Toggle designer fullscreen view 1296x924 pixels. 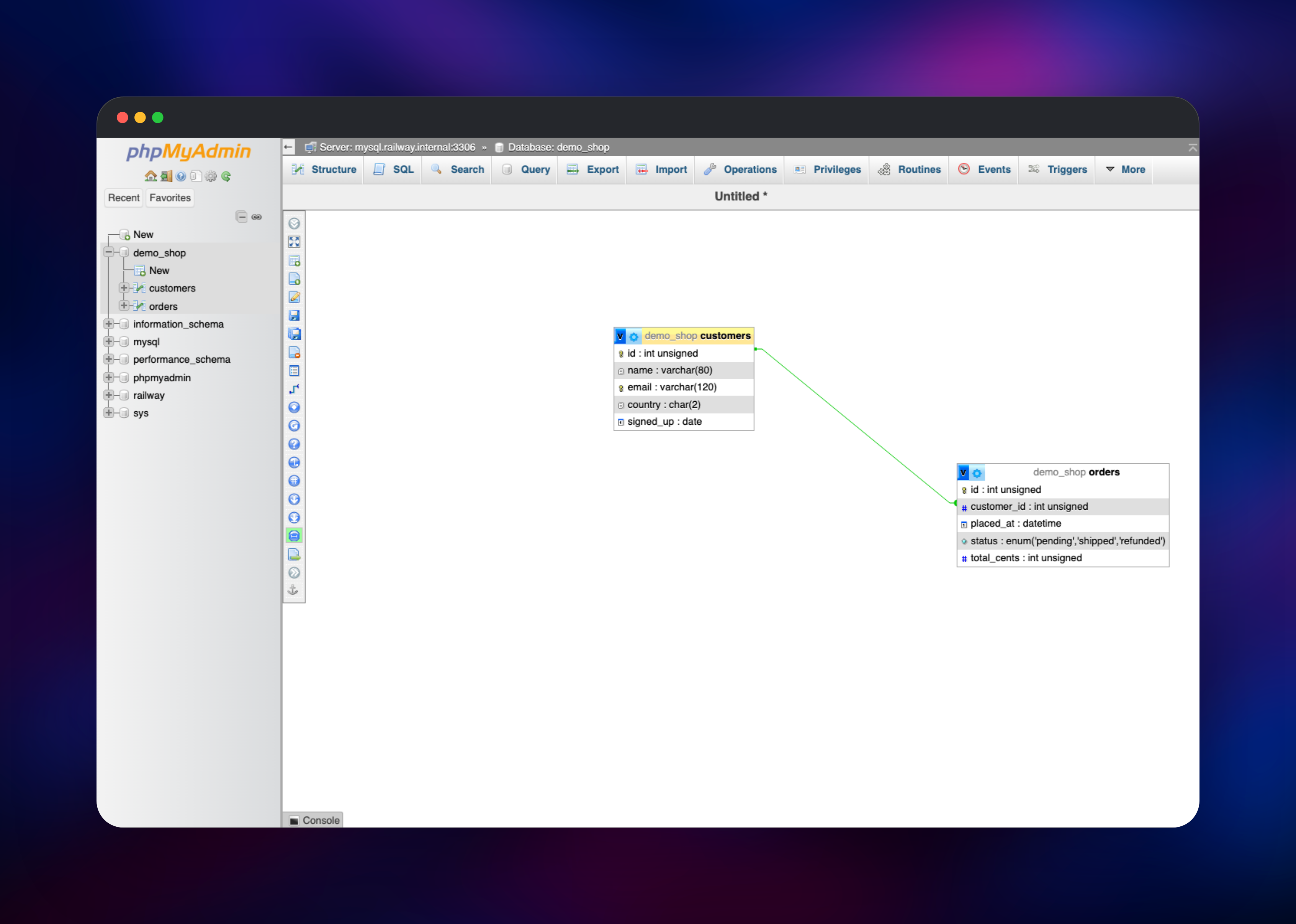[294, 242]
